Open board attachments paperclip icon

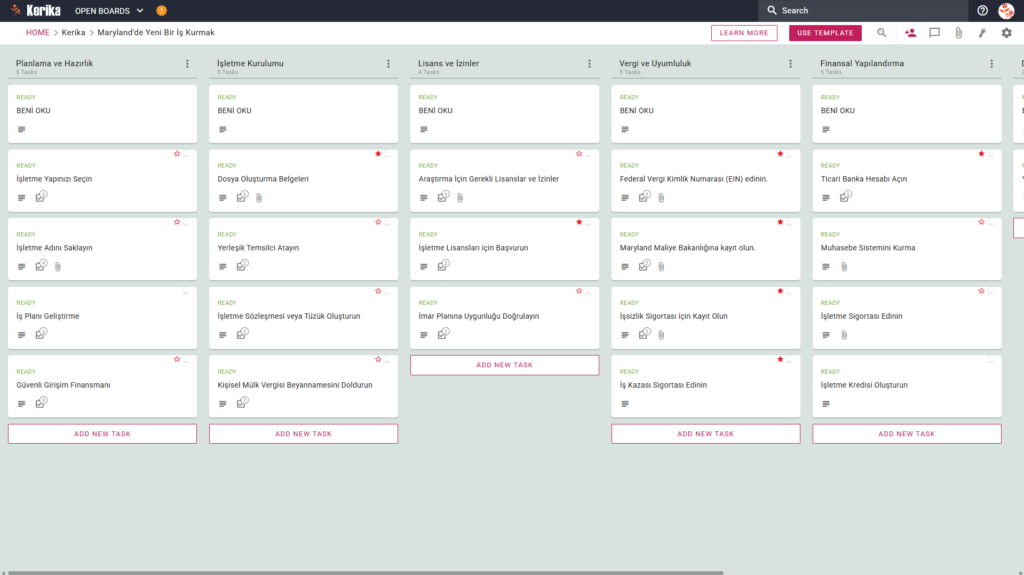(959, 33)
